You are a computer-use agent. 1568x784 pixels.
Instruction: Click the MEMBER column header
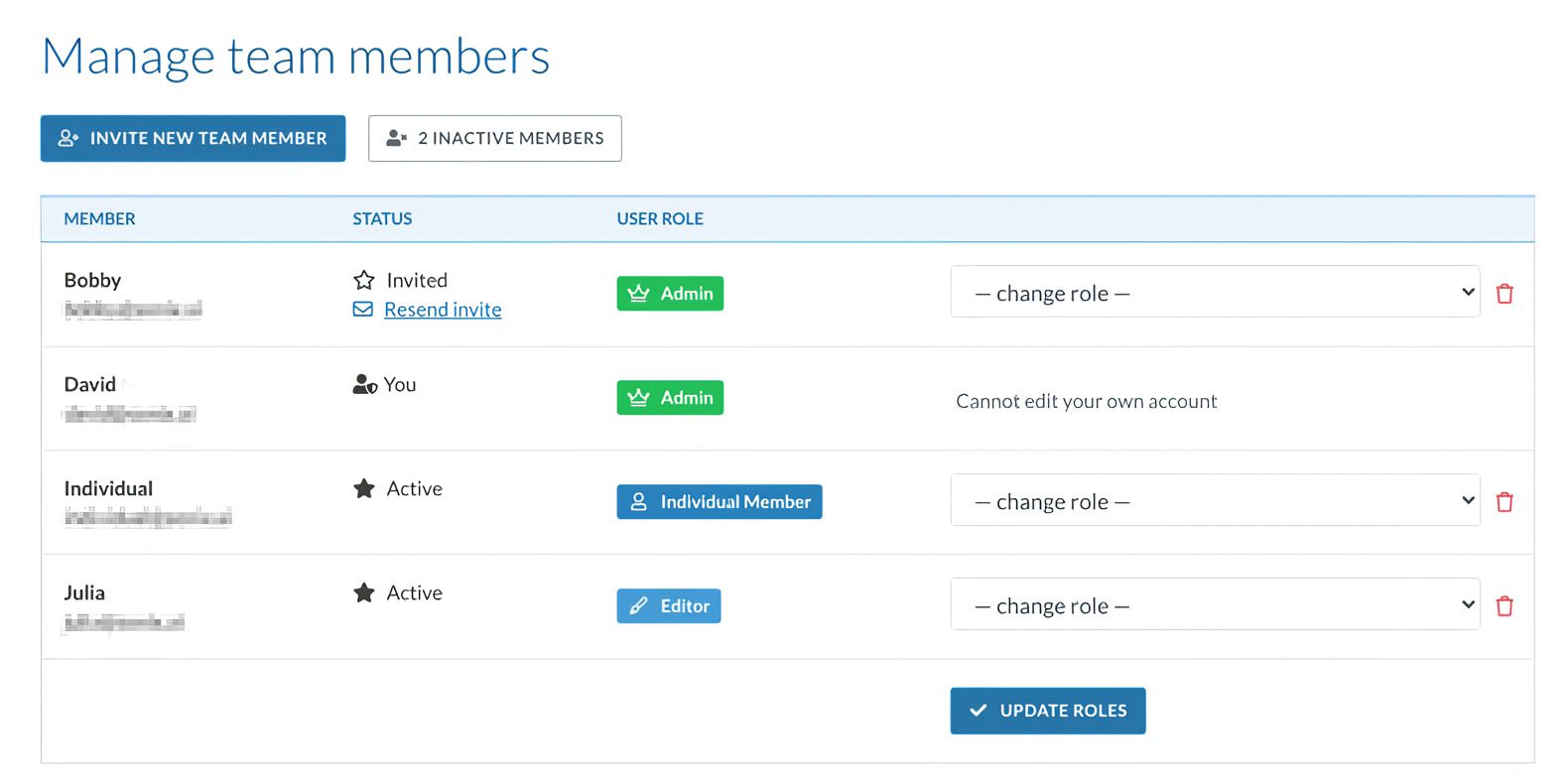99,219
